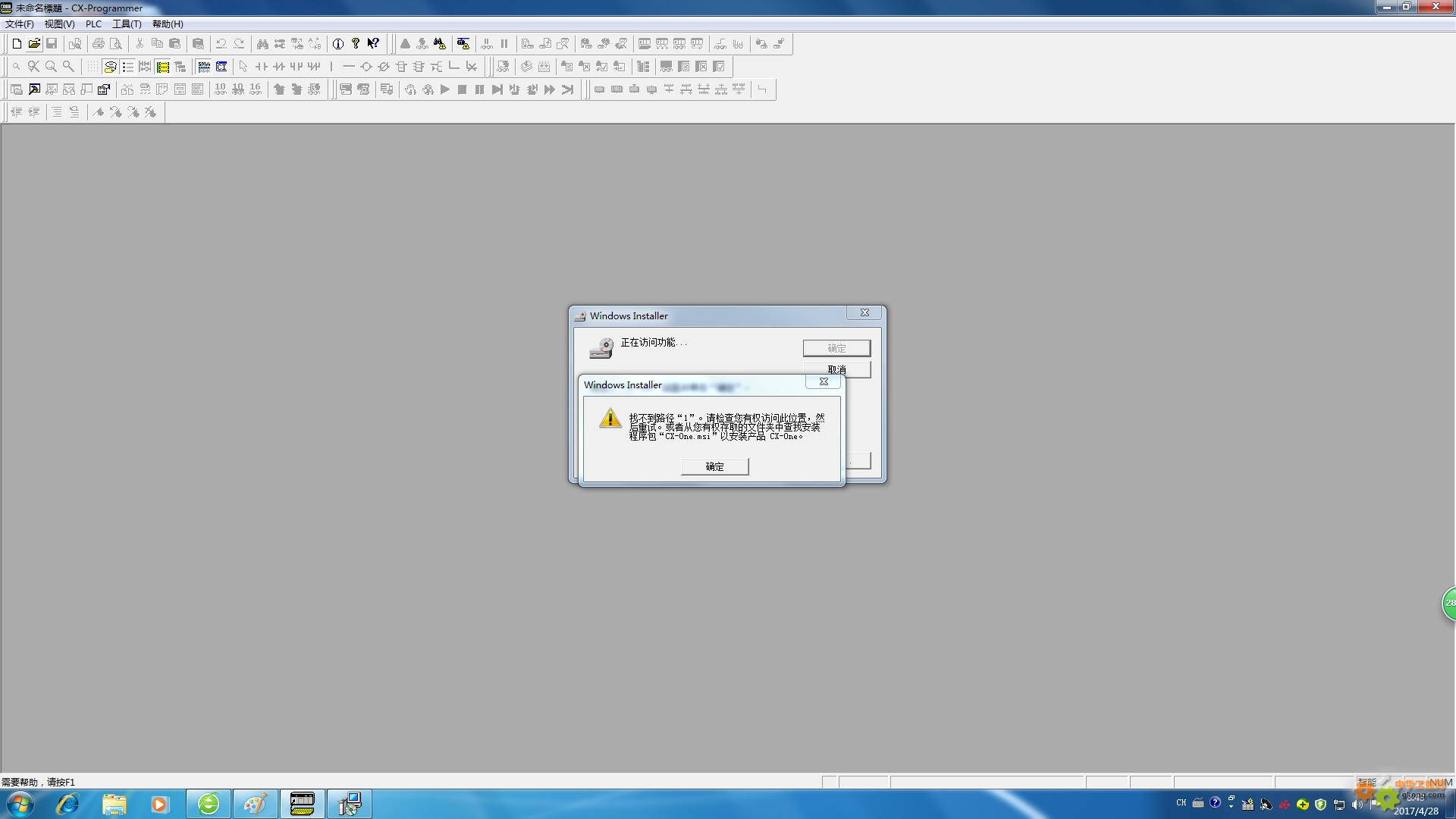Select the New PLC Instruction box tool
The image size is (1456, 819).
401,67
